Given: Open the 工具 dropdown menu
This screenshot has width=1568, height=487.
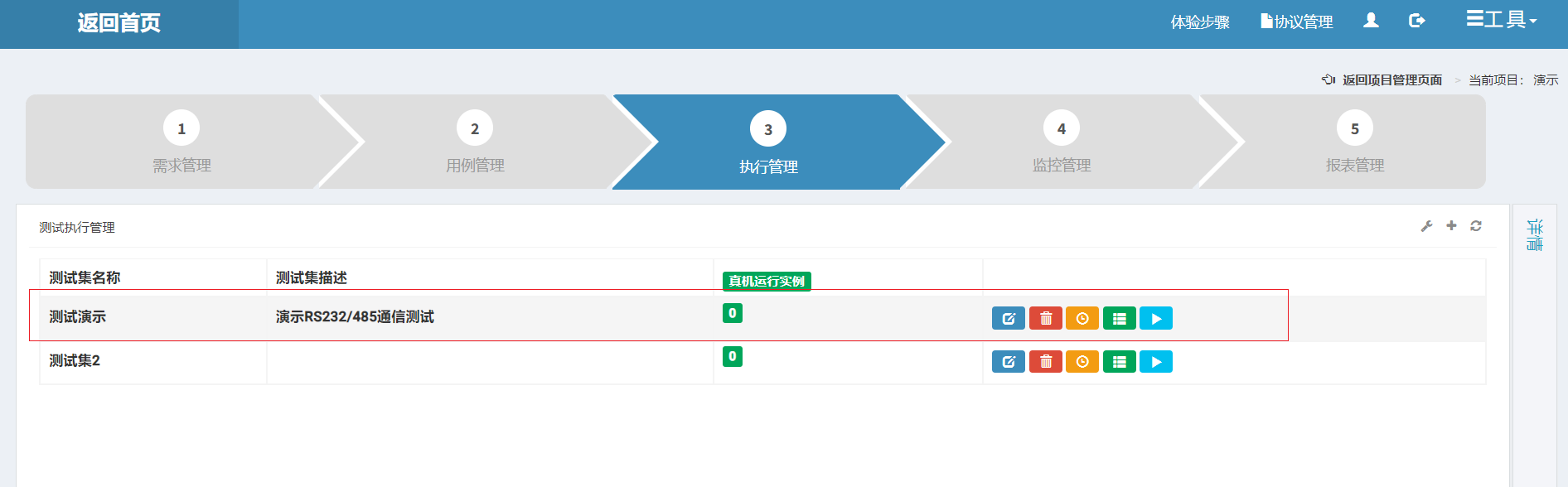Looking at the screenshot, I should pyautogui.click(x=1502, y=20).
